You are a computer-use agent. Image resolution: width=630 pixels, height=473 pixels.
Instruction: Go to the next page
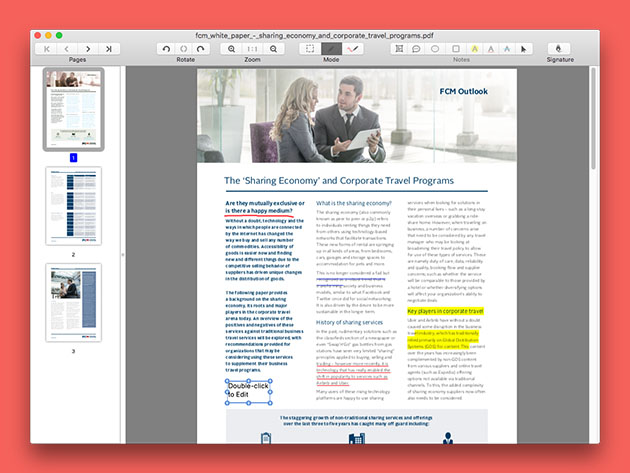click(88, 48)
